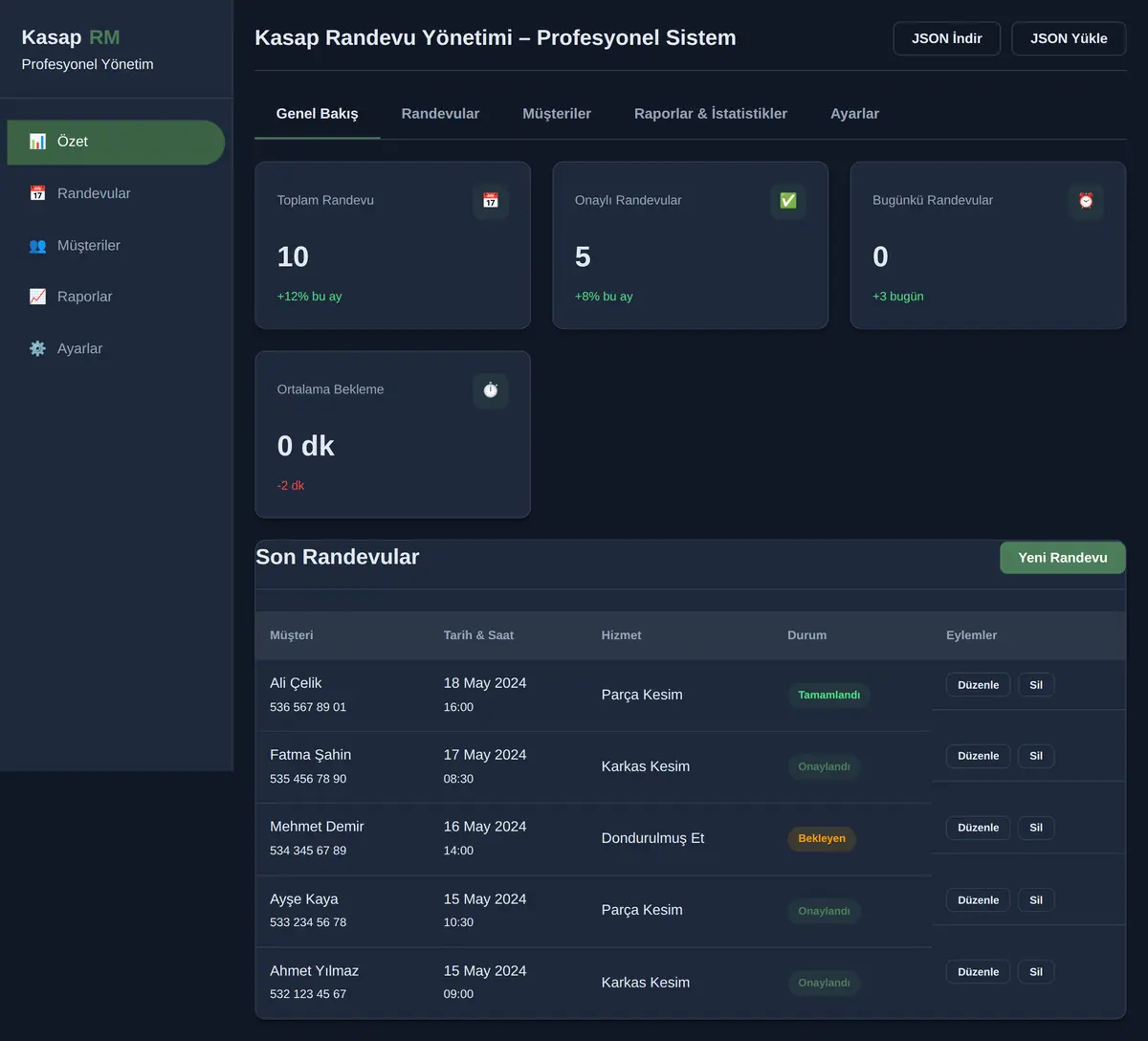Click the calendar icon on Toplam Randevu card

(491, 201)
